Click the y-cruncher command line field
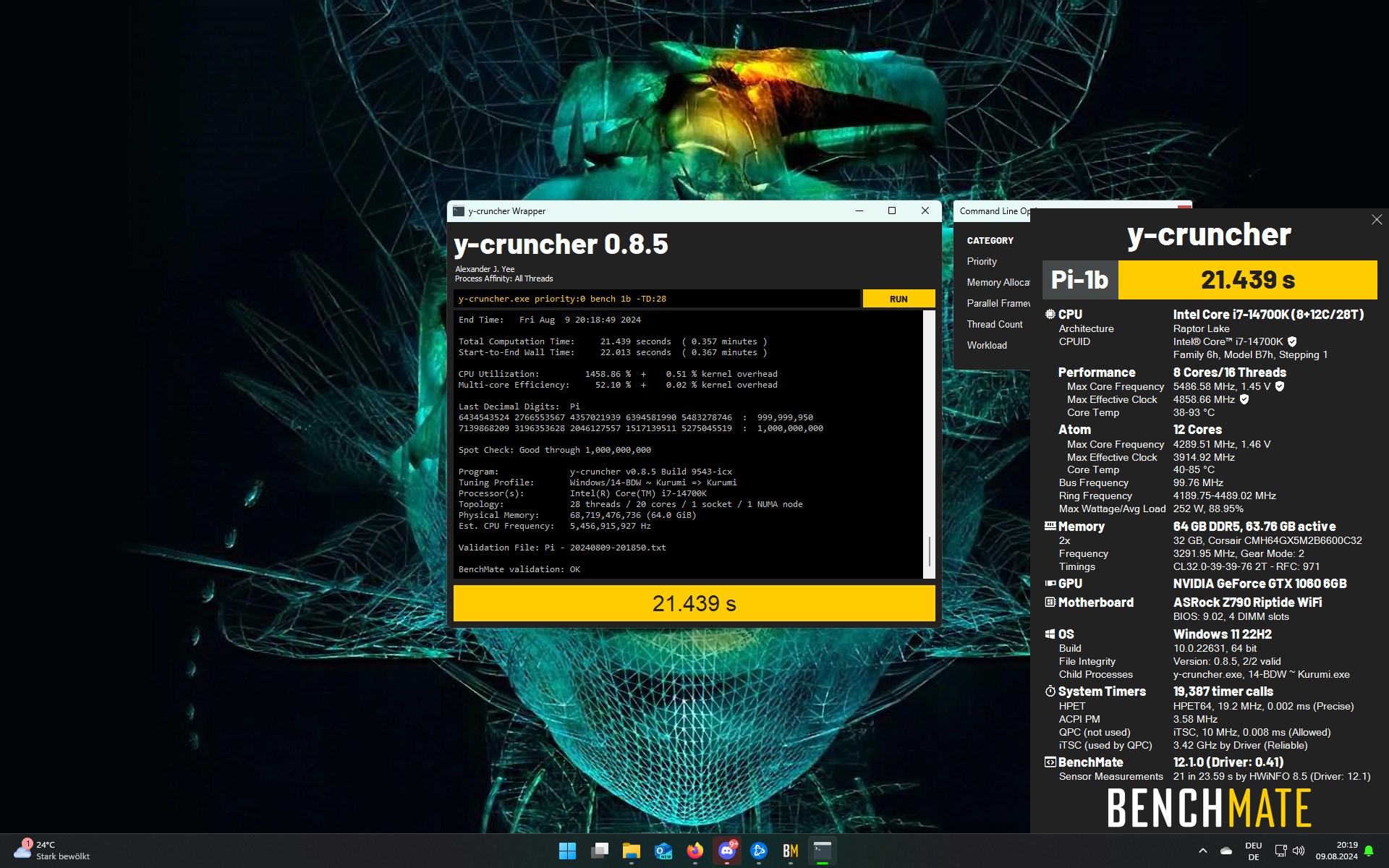The height and width of the screenshot is (868, 1389). (657, 299)
